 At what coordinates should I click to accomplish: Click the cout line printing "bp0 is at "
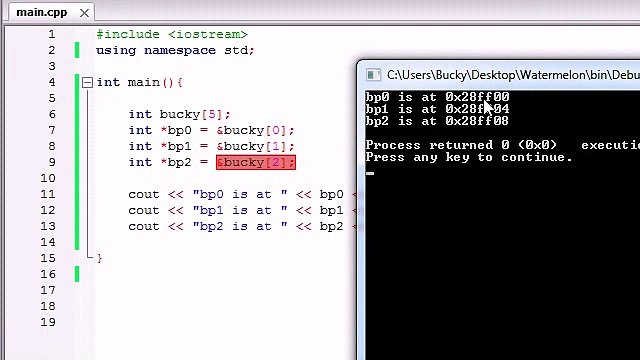click(x=242, y=195)
